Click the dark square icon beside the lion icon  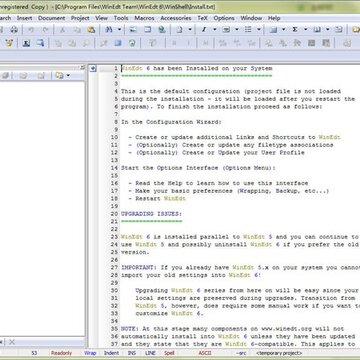pyautogui.click(x=26, y=43)
